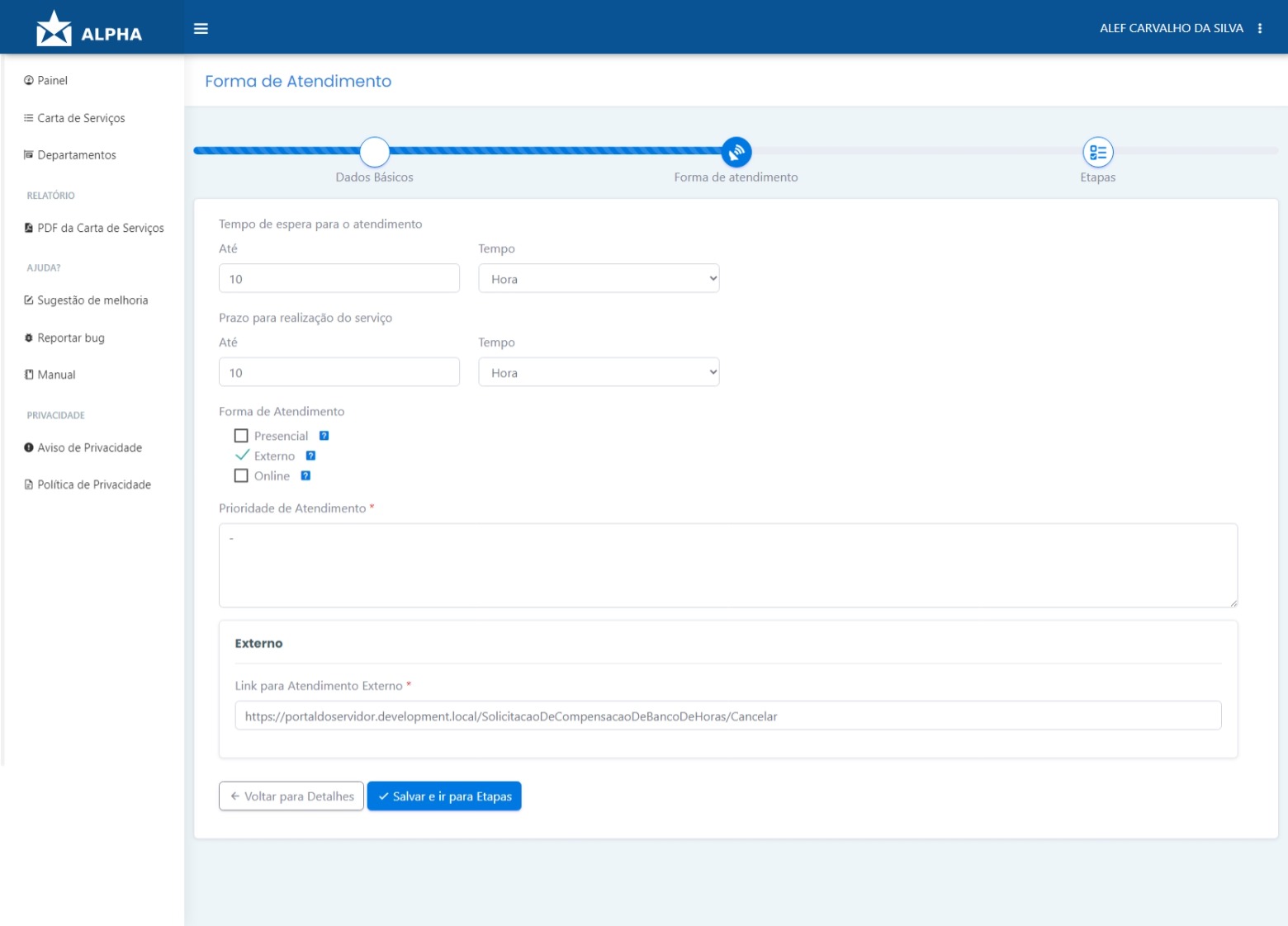Click the Dados Básicos step circle
Viewport: 1288px width, 926px height.
tap(375, 152)
